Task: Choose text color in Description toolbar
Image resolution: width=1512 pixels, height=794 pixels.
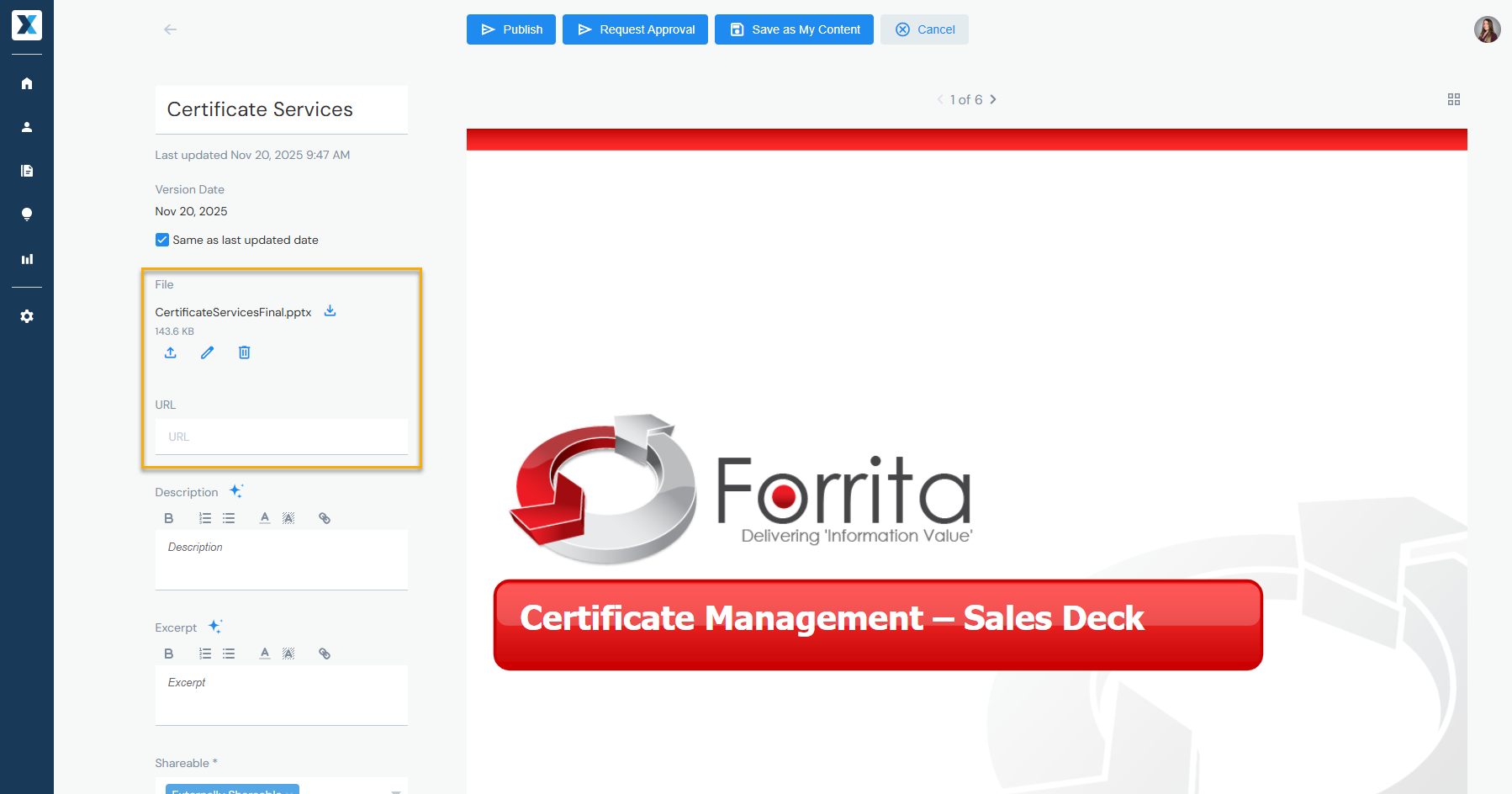Action: click(265, 518)
